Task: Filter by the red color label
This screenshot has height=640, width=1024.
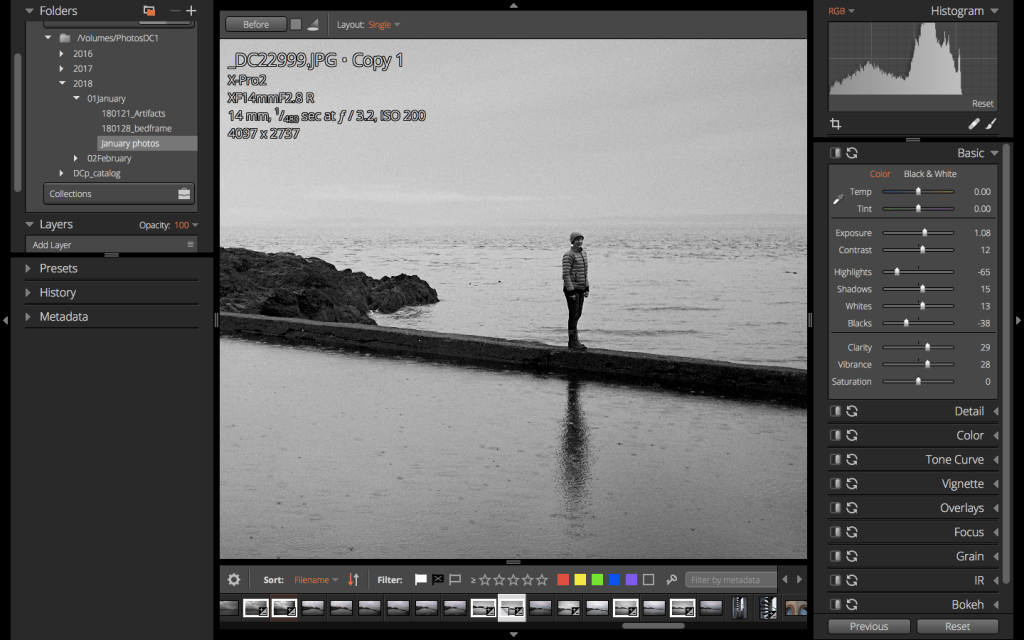Action: click(x=563, y=579)
